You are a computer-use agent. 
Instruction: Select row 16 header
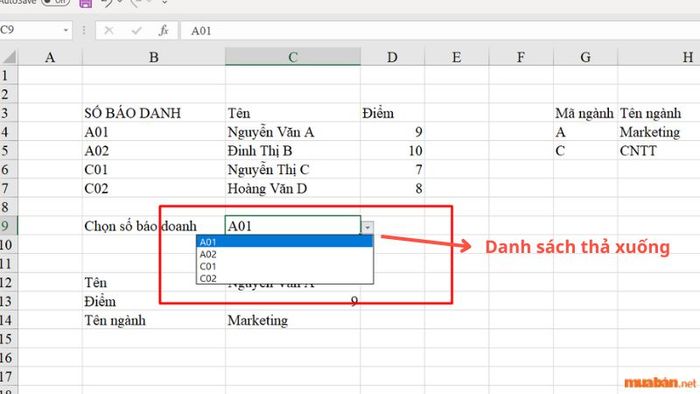point(8,357)
